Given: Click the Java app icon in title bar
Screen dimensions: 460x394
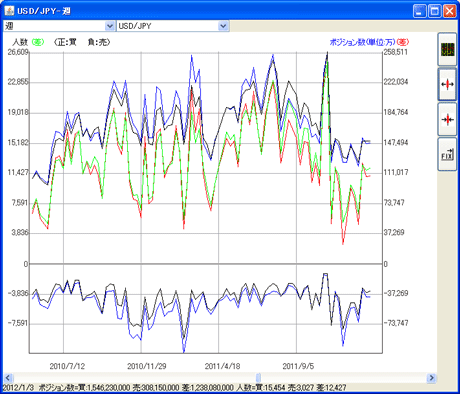Looking at the screenshot, I should coord(9,11).
